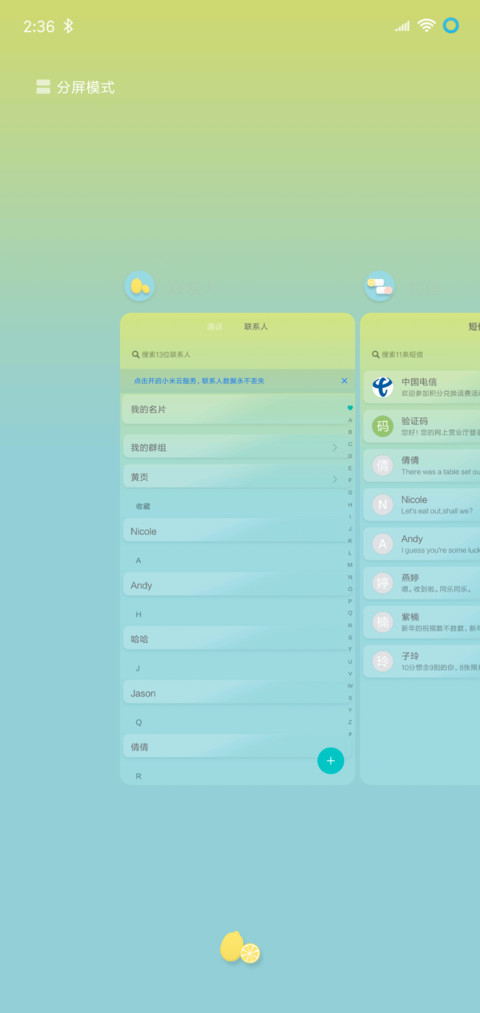This screenshot has height=1013, width=480.
Task: Tap the 倩 avatar in Messages
Action: pos(382,465)
